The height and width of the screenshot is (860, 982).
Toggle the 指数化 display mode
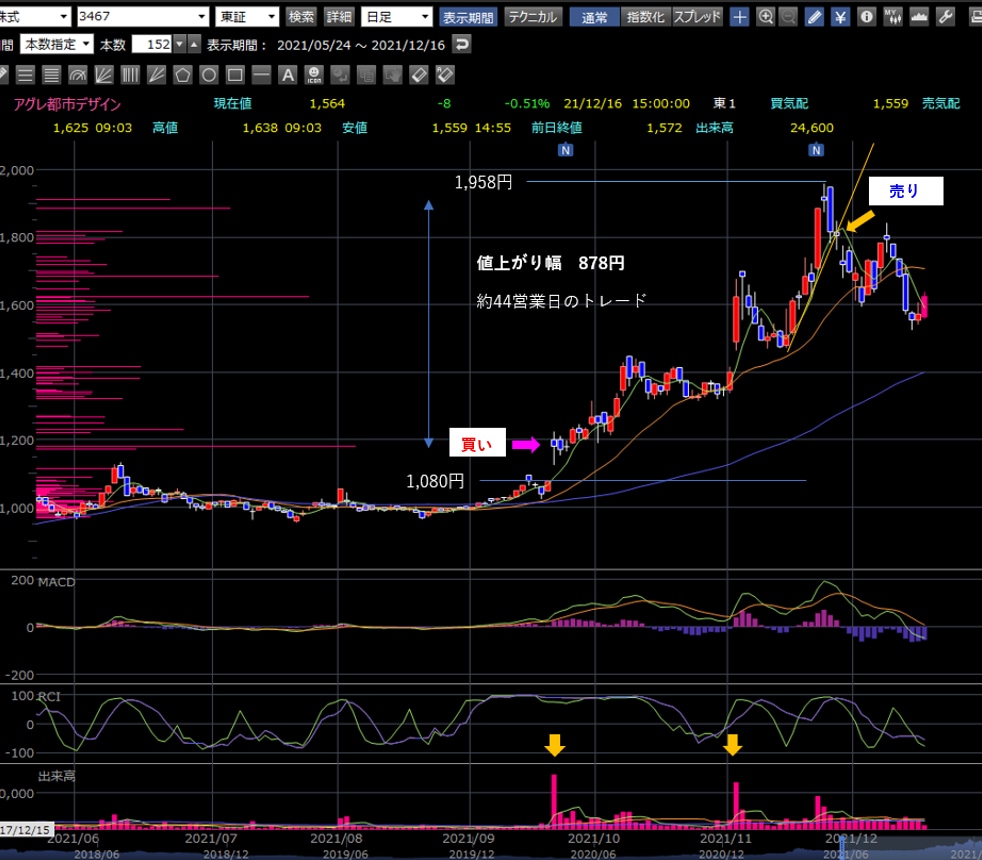coord(646,17)
